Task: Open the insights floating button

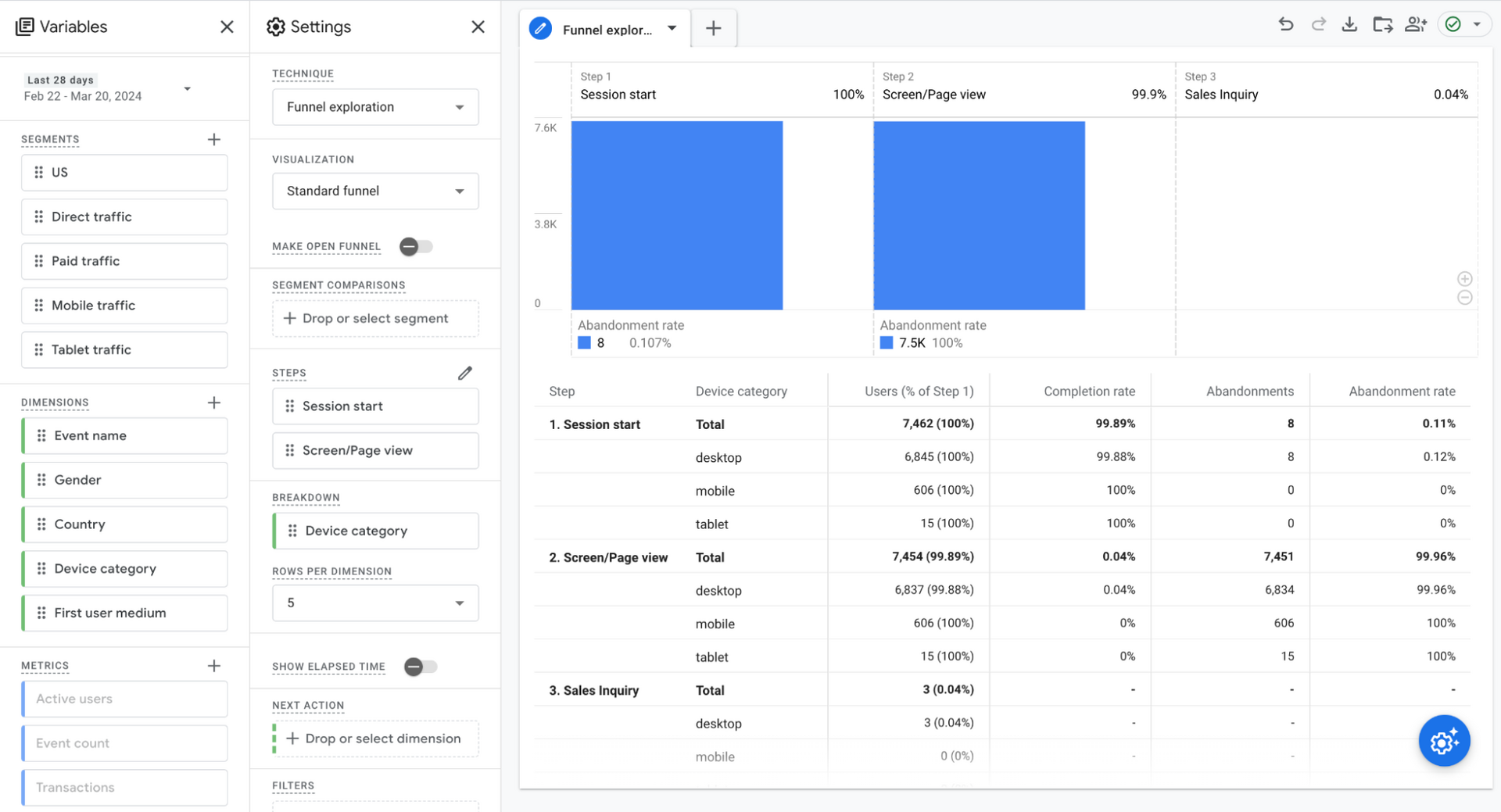Action: [1444, 740]
